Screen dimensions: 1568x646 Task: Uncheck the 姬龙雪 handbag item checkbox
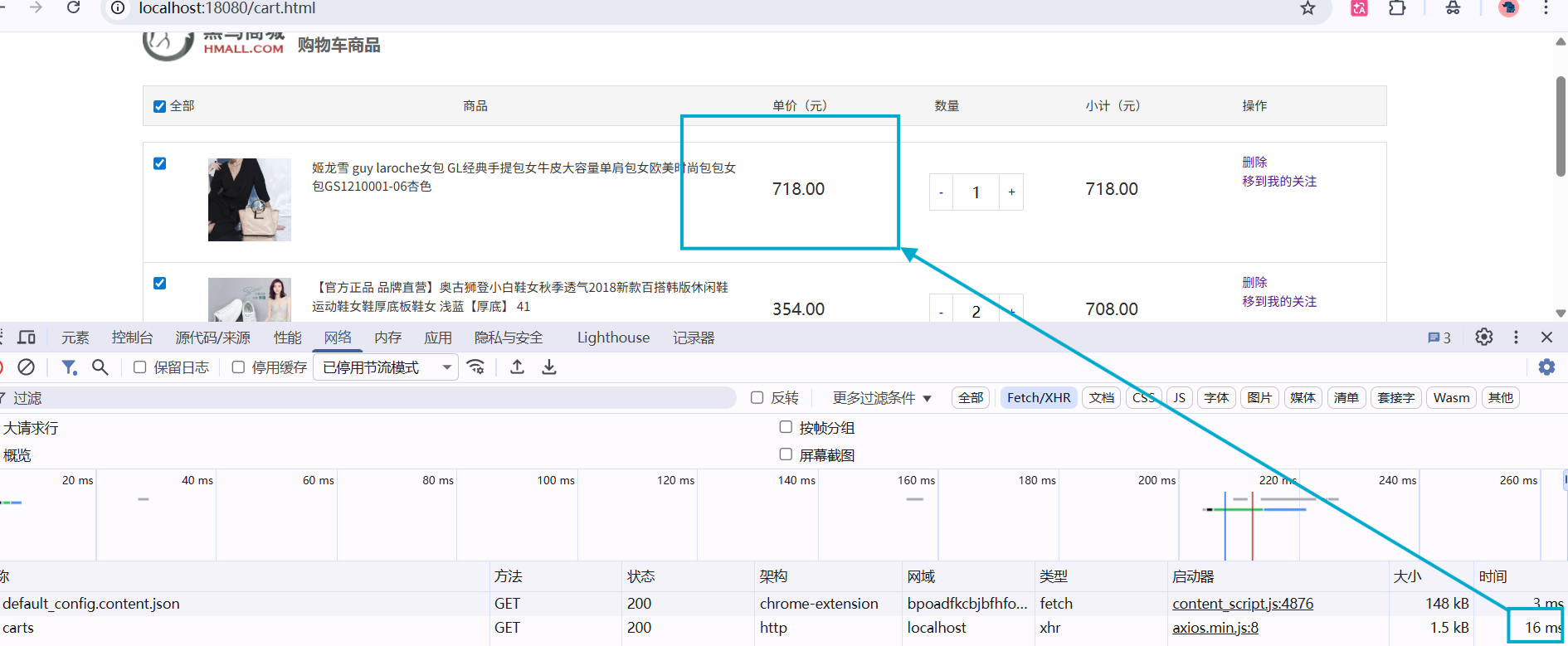point(160,163)
